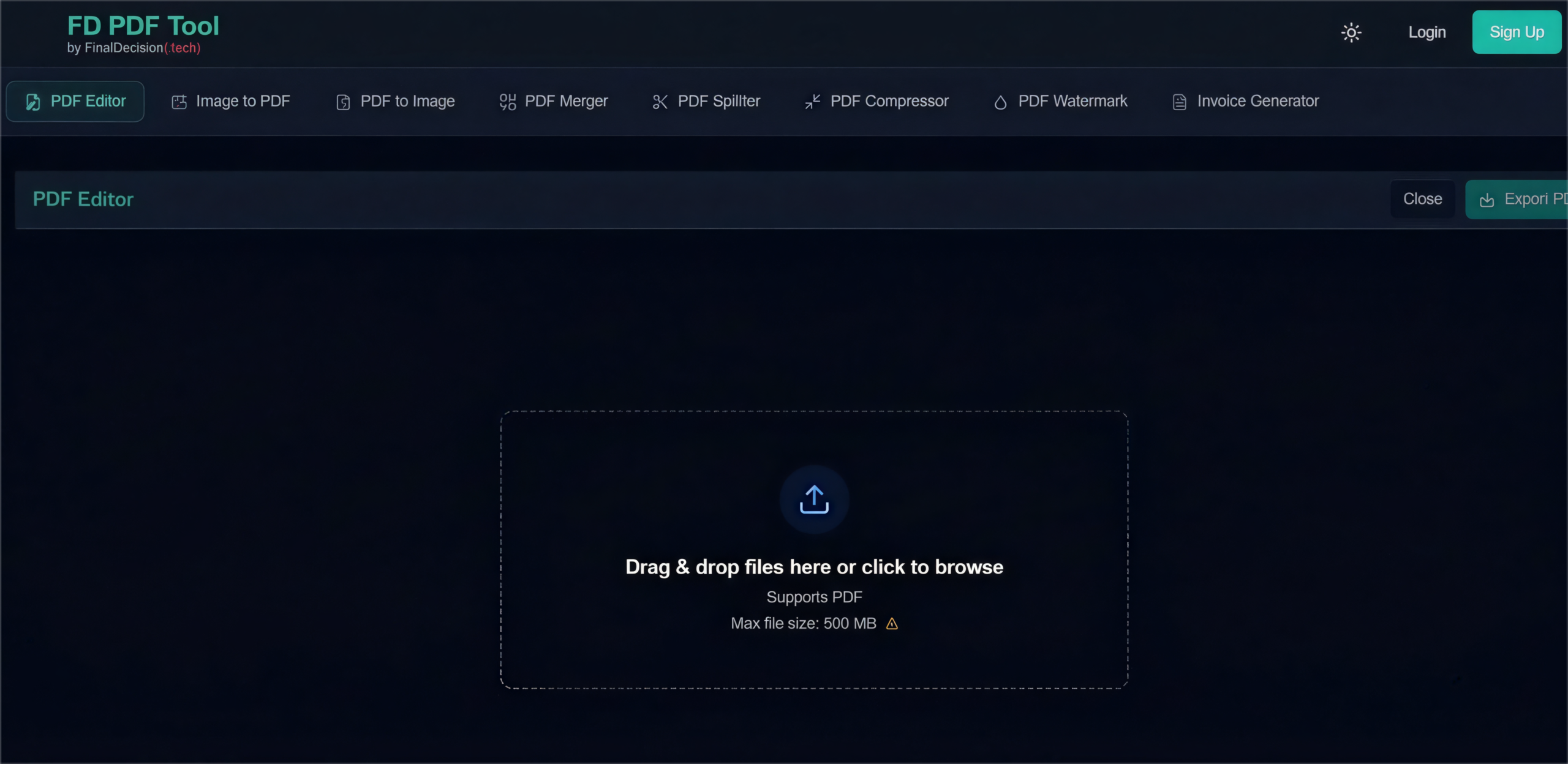Click the PDF Merger grid icon
This screenshot has width=1568, height=764.
click(x=507, y=102)
